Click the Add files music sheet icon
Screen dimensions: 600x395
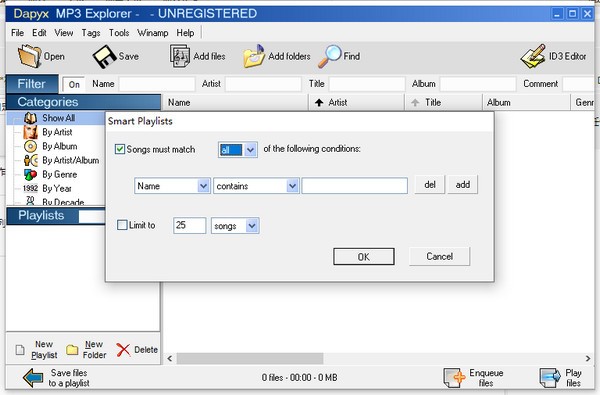(180, 56)
